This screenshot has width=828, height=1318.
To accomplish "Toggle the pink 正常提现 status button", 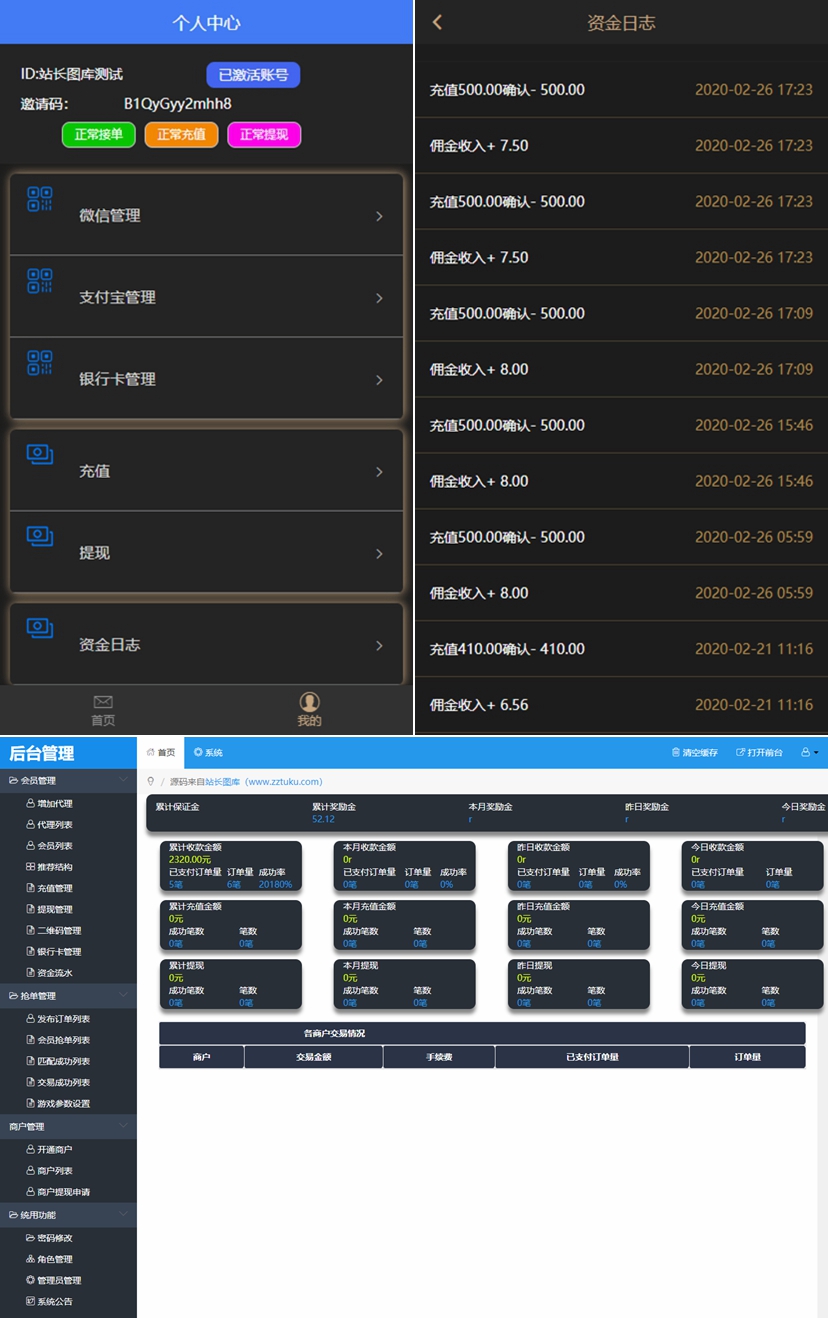I will click(x=264, y=135).
